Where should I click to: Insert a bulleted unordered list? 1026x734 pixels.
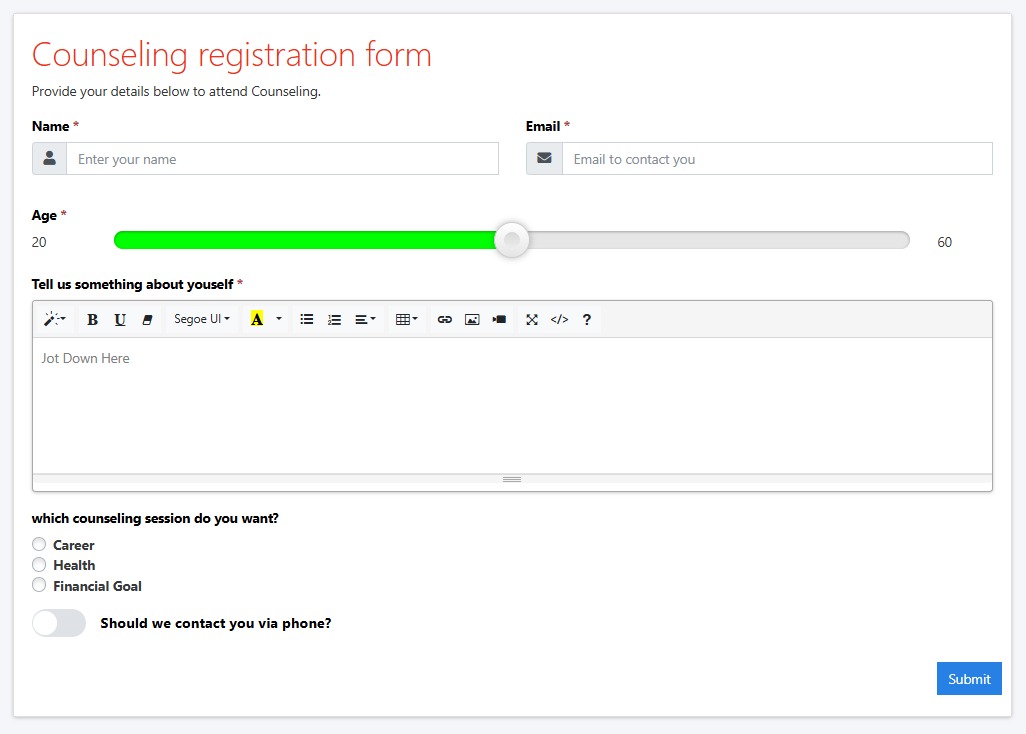[307, 320]
